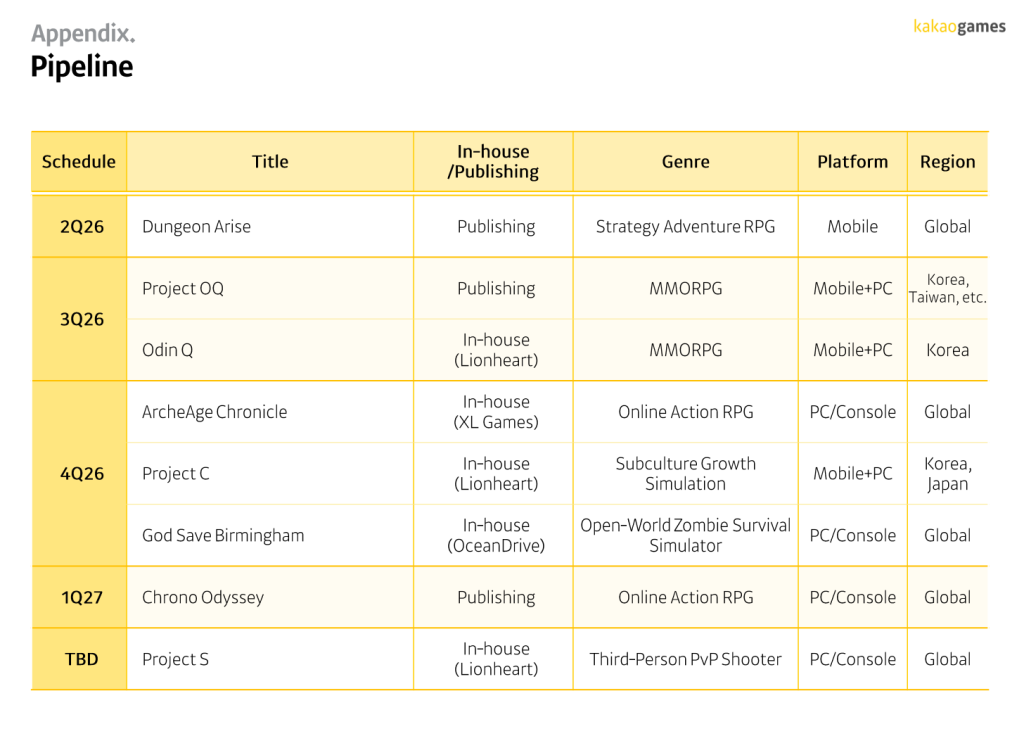
Task: Click the Pipeline slide title
Action: point(81,67)
